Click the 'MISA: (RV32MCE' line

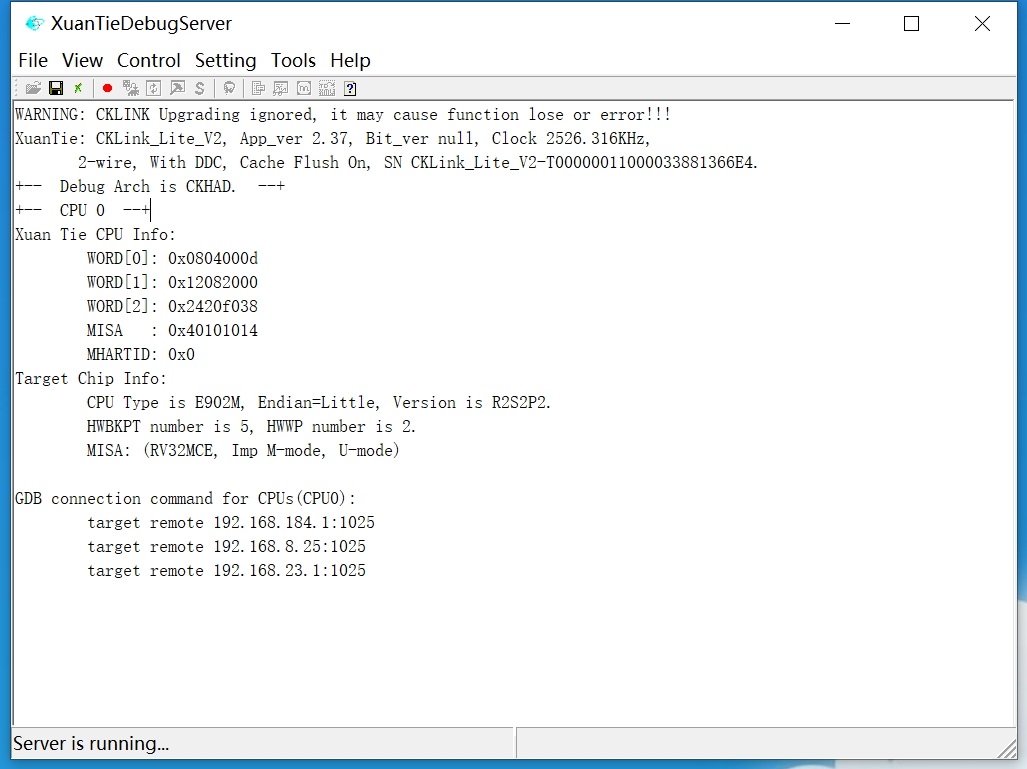[x=243, y=451]
